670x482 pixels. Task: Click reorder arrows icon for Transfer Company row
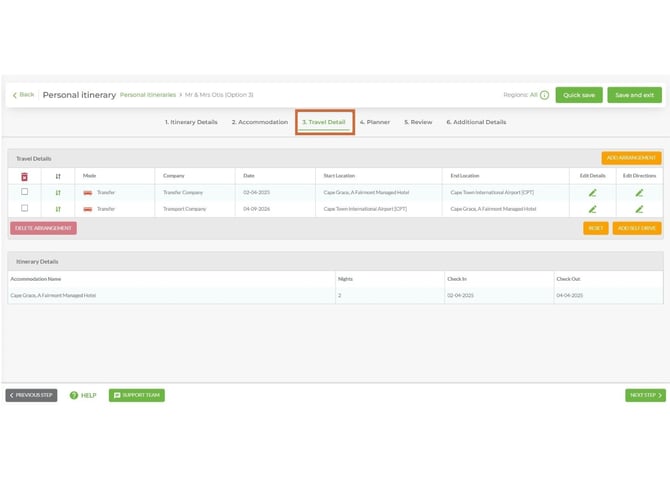tap(58, 192)
